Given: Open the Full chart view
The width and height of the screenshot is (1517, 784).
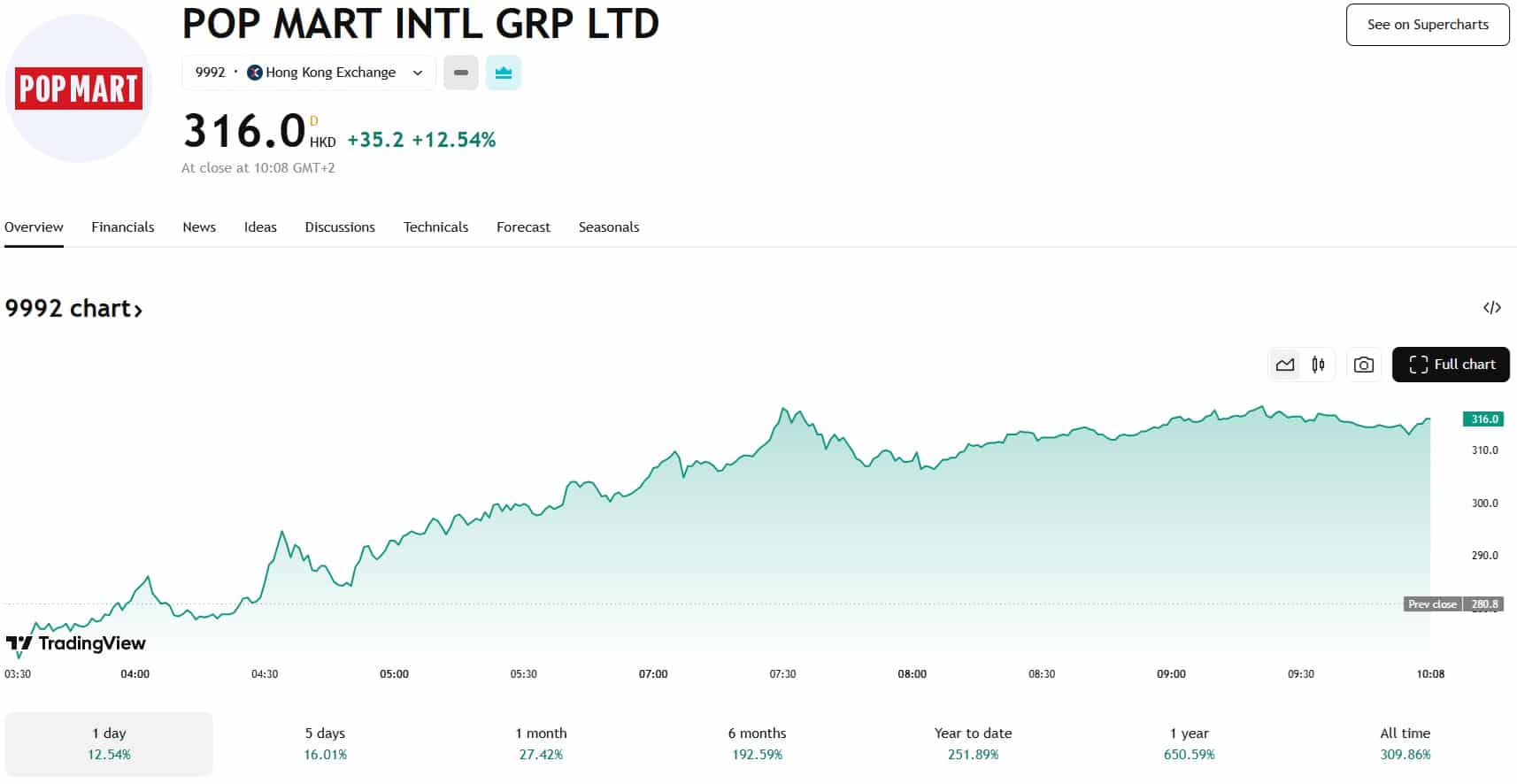Looking at the screenshot, I should coord(1451,365).
